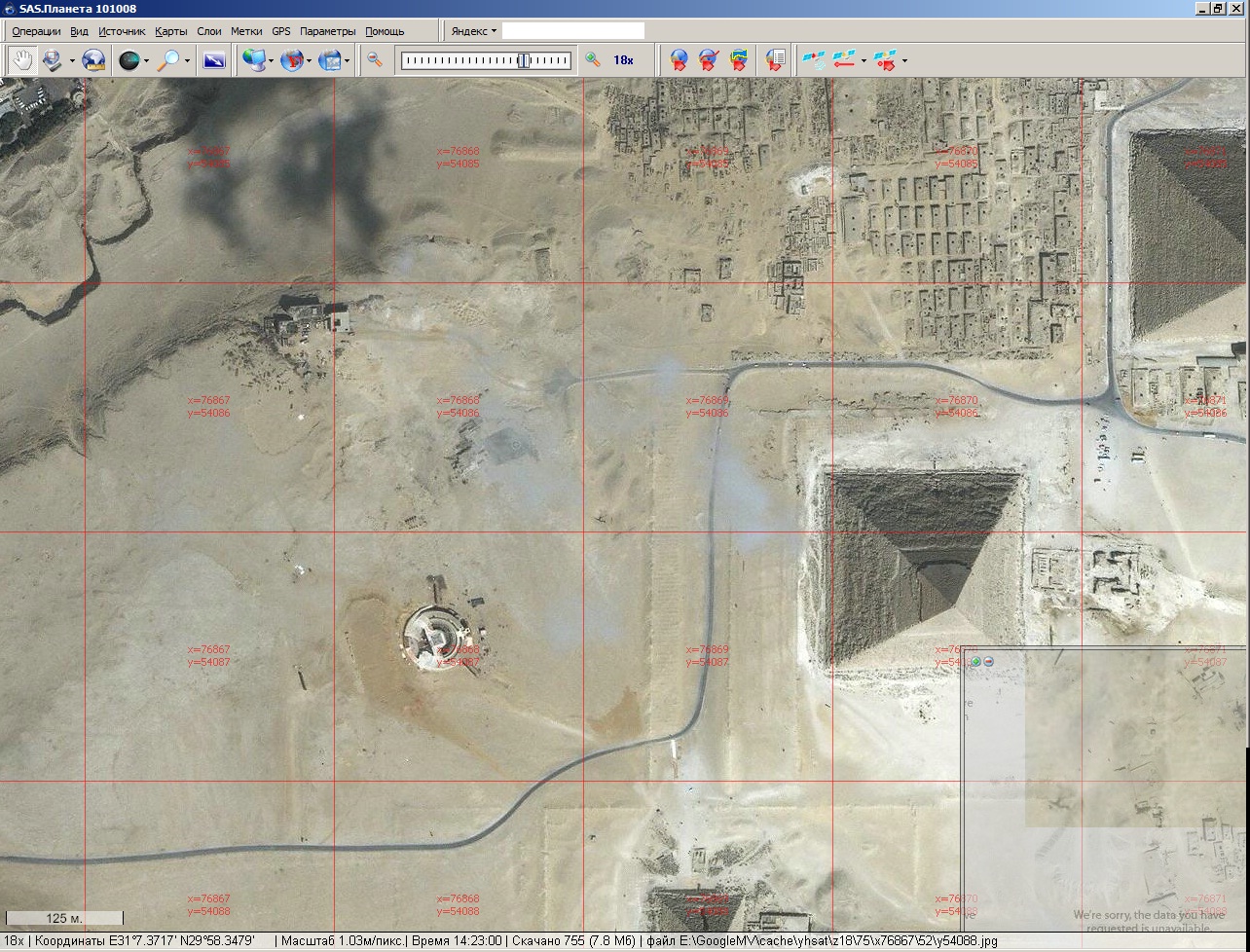Open the selection tool dropdown arrow
Screen dimensions: 1250x952
point(72,61)
